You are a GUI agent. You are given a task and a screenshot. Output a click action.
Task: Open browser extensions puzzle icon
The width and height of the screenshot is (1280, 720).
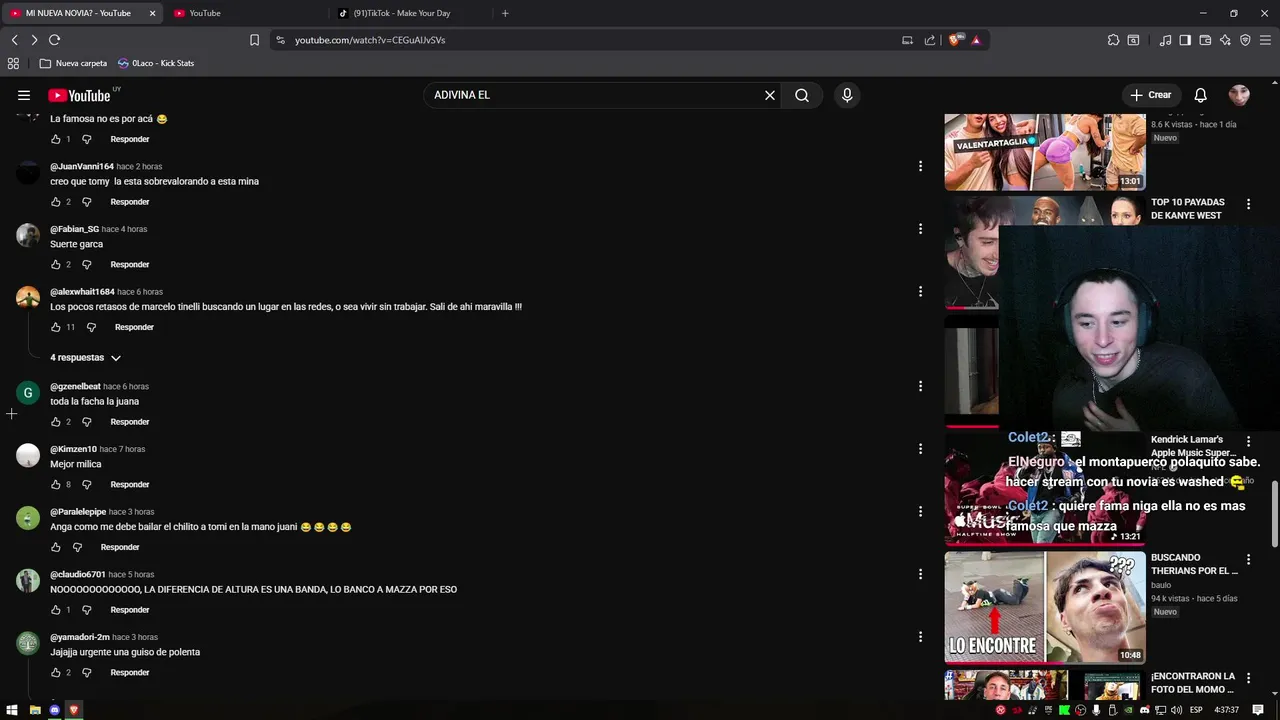[1113, 40]
